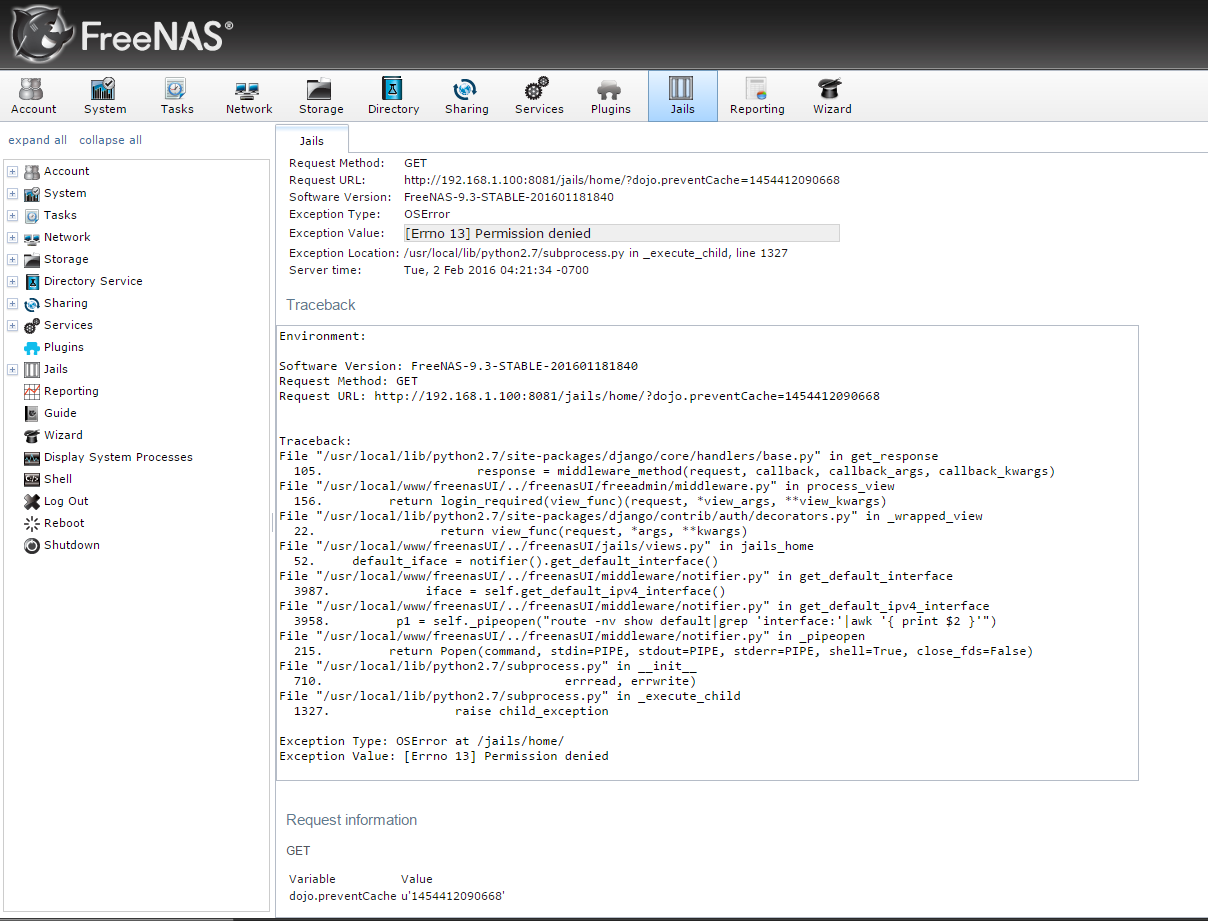Open System in top toolbar
The width and height of the screenshot is (1208, 921).
point(105,97)
